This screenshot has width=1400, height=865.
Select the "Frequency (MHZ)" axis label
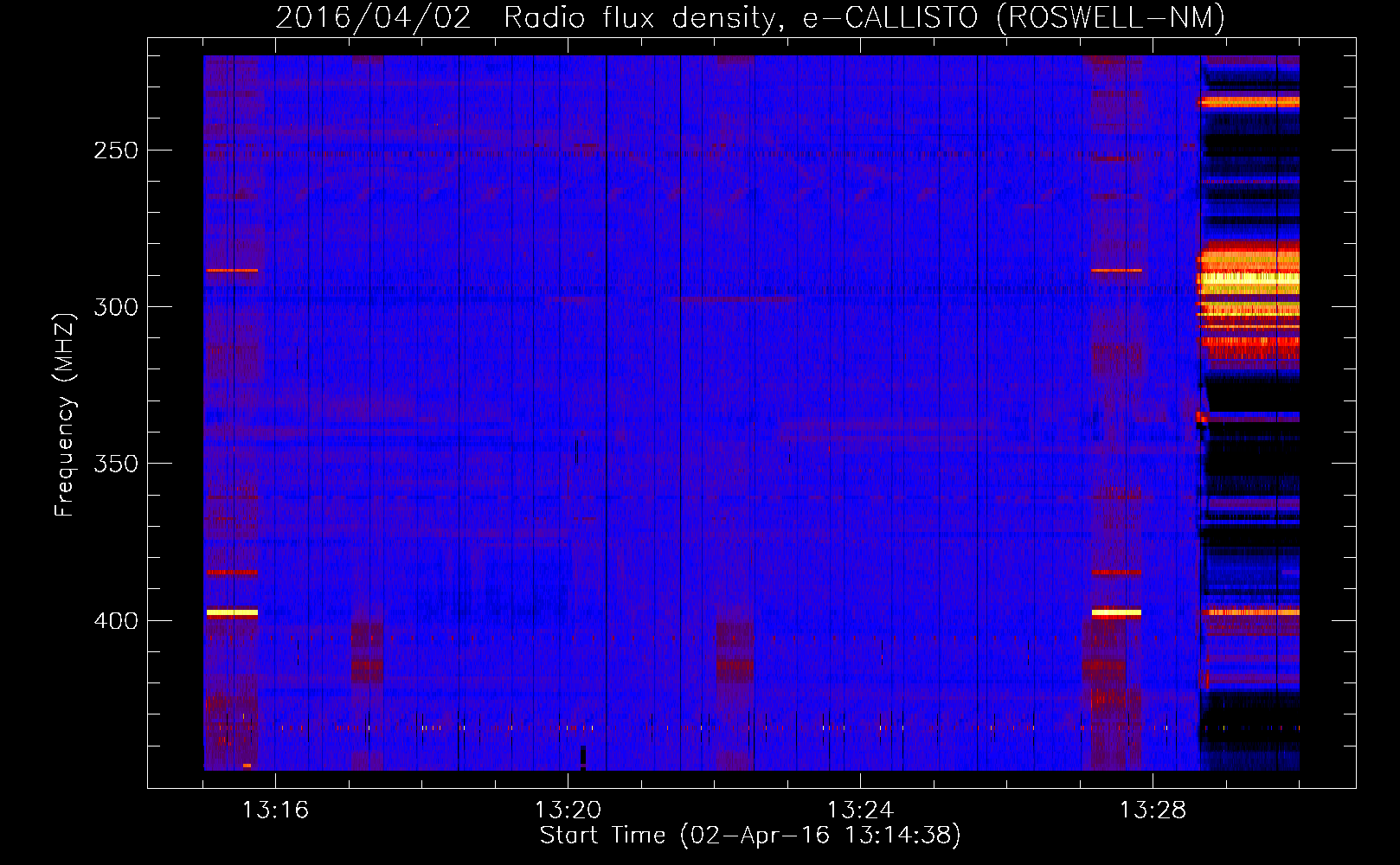[x=65, y=414]
